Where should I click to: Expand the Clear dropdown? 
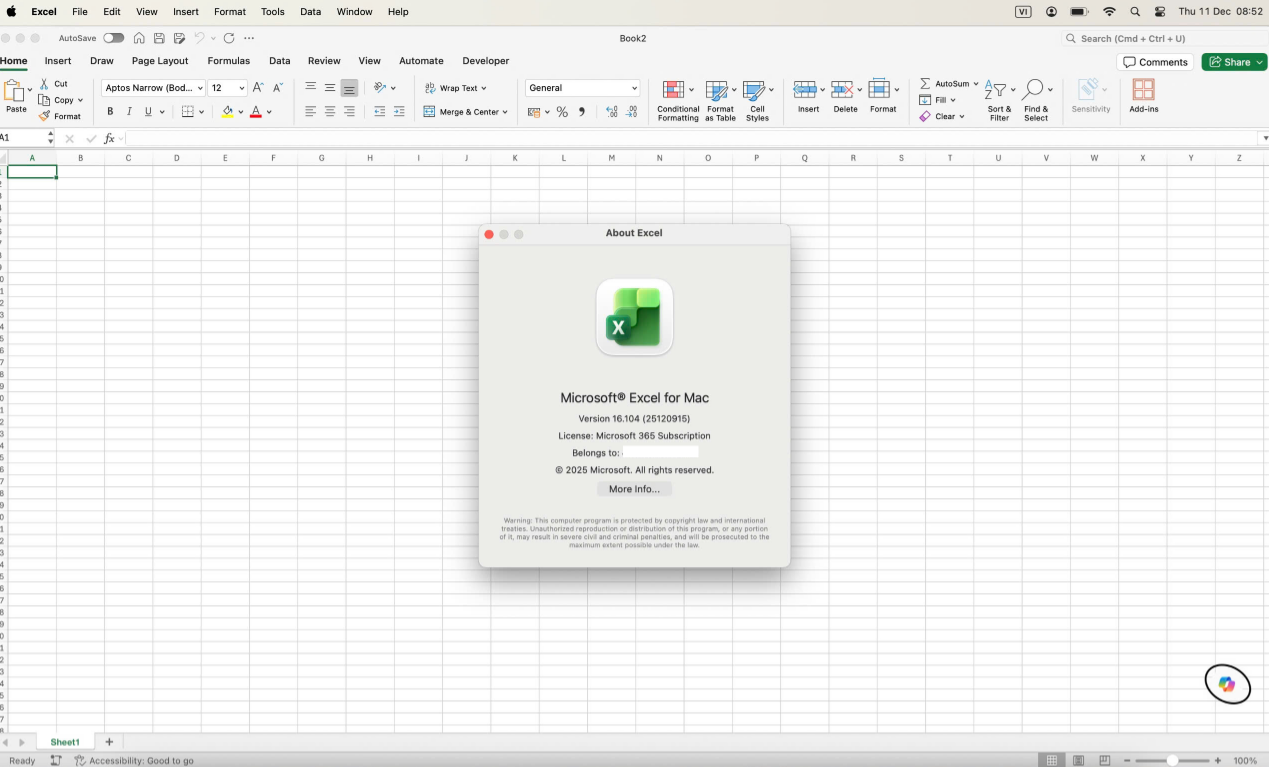pyautogui.click(x=962, y=117)
